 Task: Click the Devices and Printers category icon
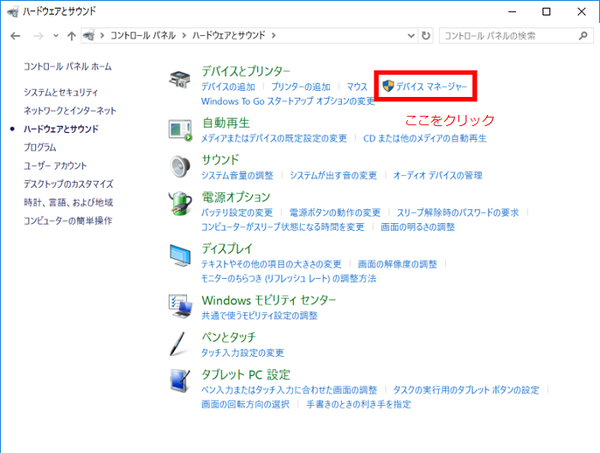(x=180, y=79)
